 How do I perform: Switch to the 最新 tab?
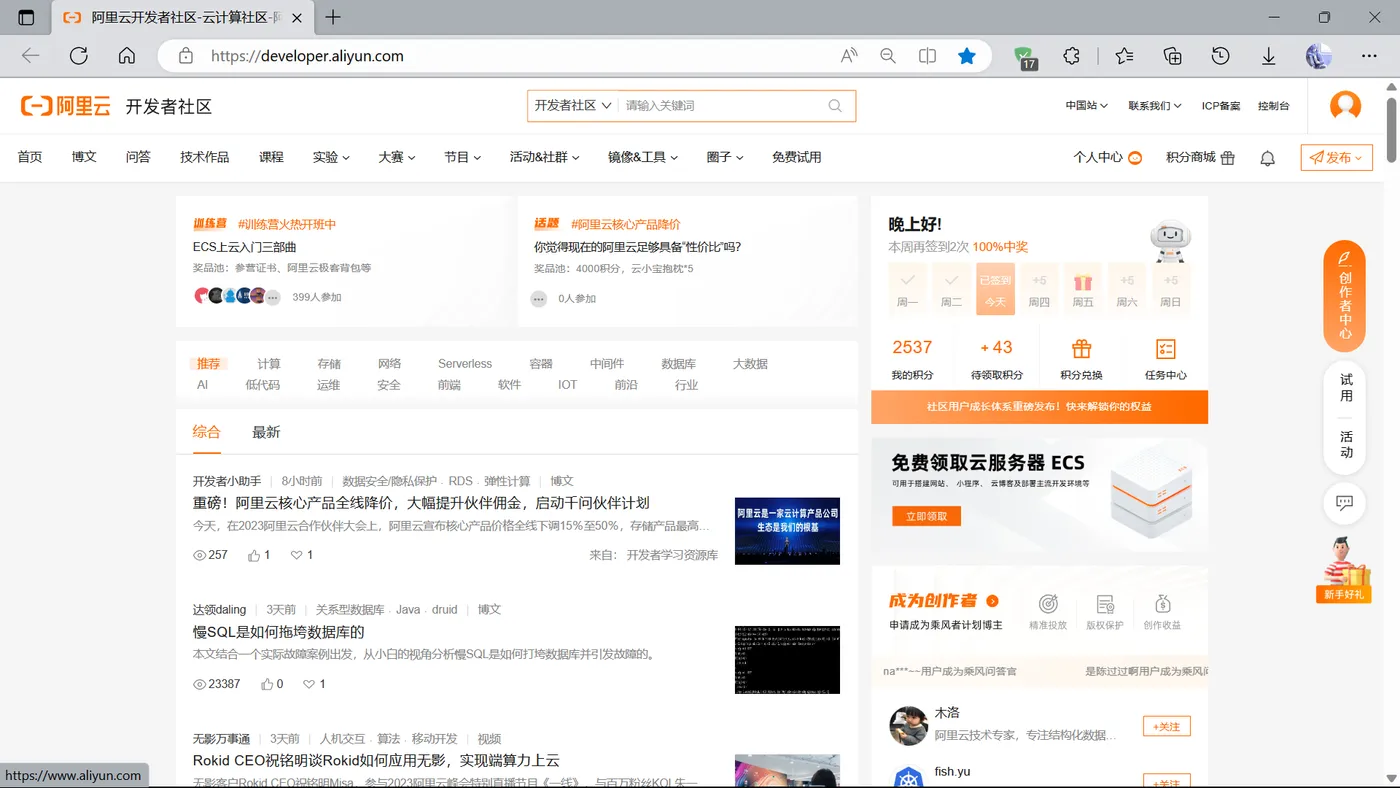point(266,432)
